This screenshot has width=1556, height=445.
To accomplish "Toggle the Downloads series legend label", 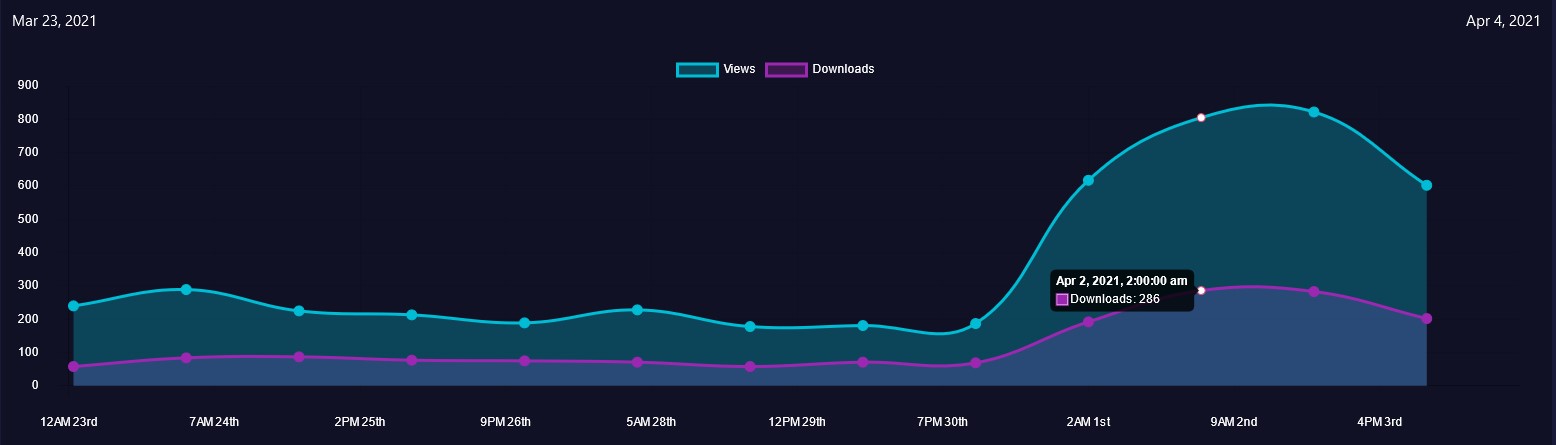I will pyautogui.click(x=843, y=69).
